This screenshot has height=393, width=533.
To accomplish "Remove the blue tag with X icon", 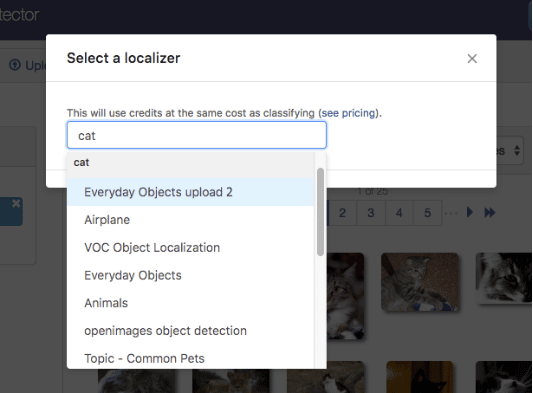I will click(x=16, y=203).
